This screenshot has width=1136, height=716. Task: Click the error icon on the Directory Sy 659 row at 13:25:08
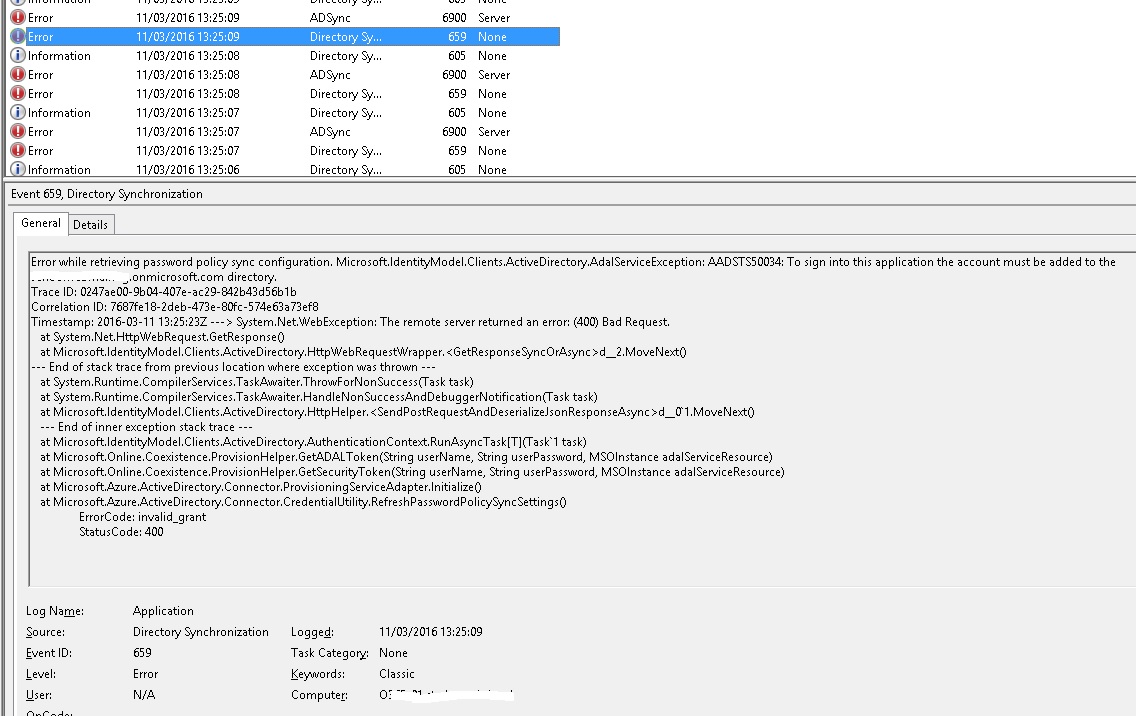pyautogui.click(x=16, y=93)
